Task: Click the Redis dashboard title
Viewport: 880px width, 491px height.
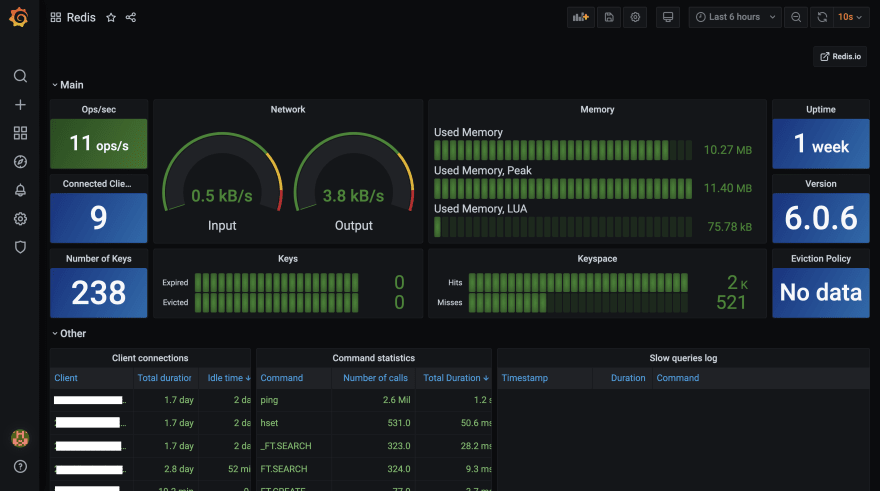Action: click(x=81, y=17)
